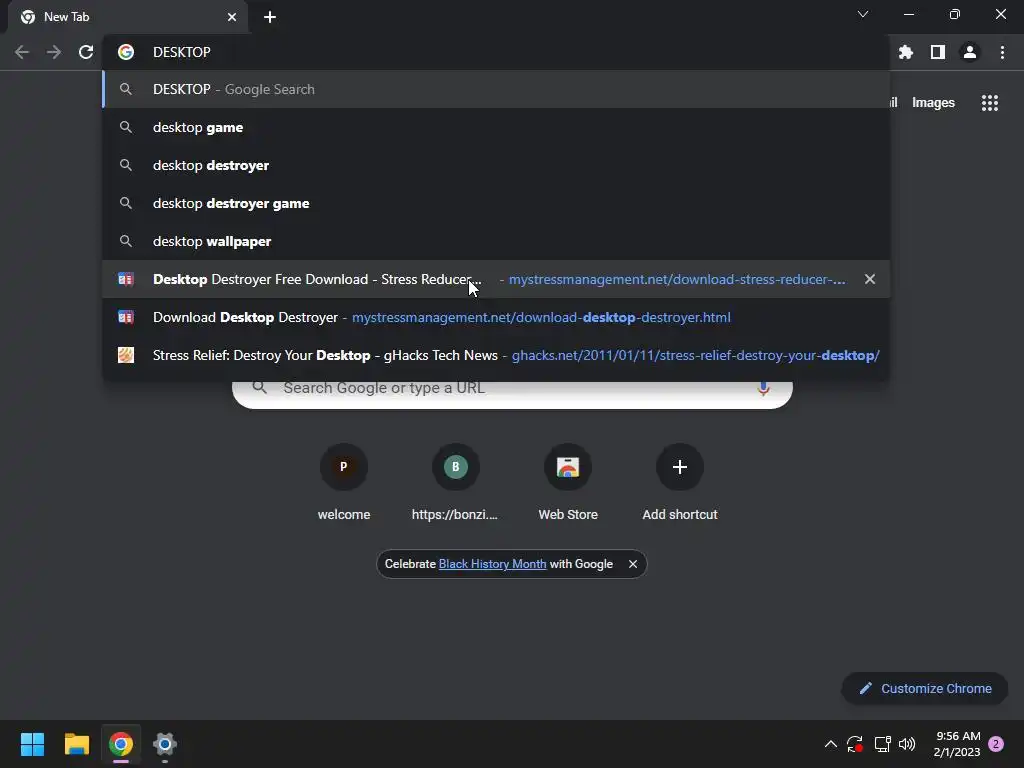The height and width of the screenshot is (768, 1024).
Task: Choose the 'desktop destroyer' suggestion
Action: click(496, 165)
